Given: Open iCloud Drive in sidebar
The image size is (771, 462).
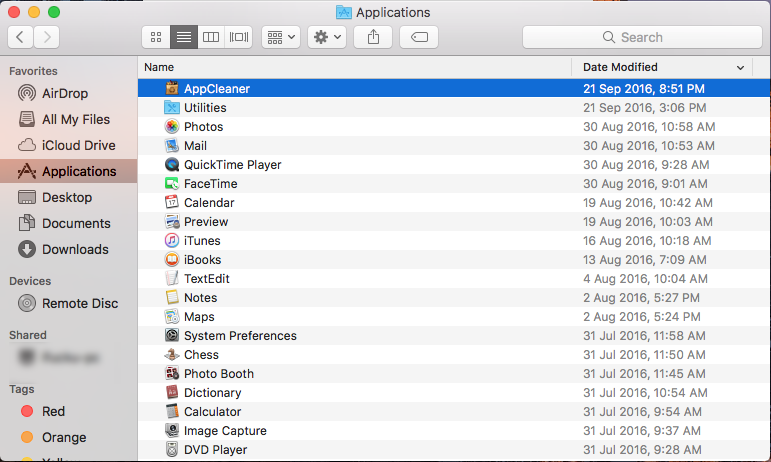Looking at the screenshot, I should 66,145.
